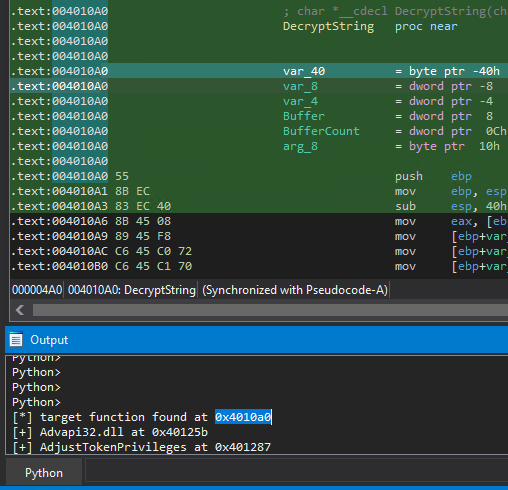Click the 0x401287 AdjustTokenPrivileges address
The width and height of the screenshot is (508, 490).
coord(243,447)
